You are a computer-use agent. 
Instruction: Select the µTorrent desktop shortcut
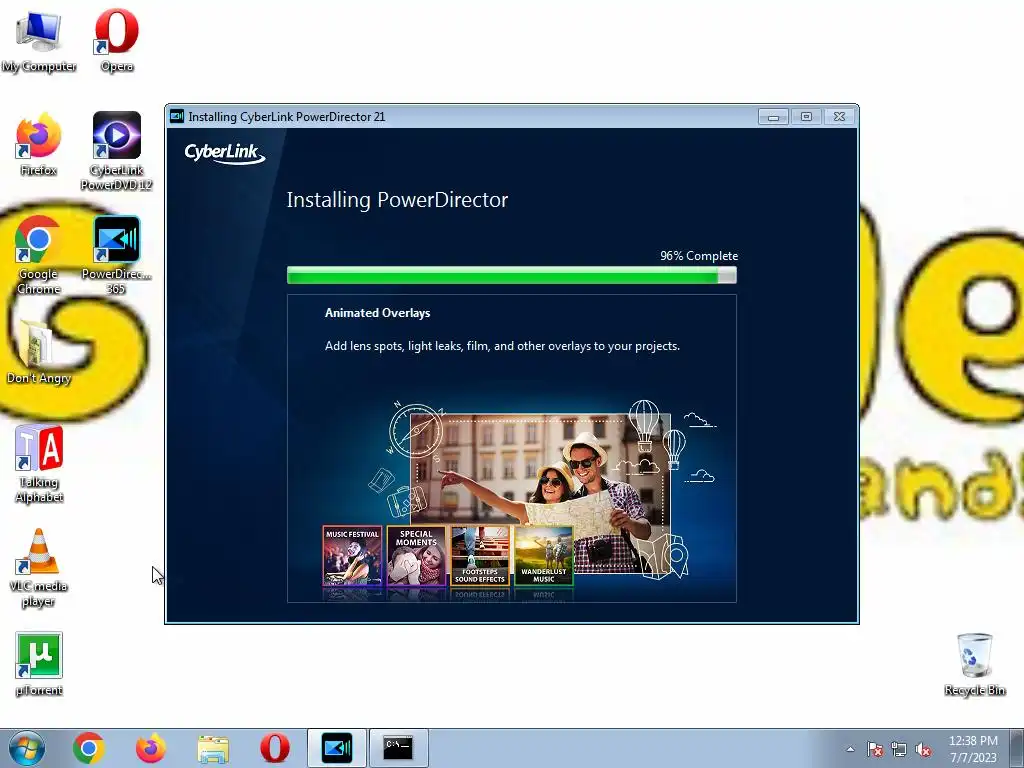39,664
